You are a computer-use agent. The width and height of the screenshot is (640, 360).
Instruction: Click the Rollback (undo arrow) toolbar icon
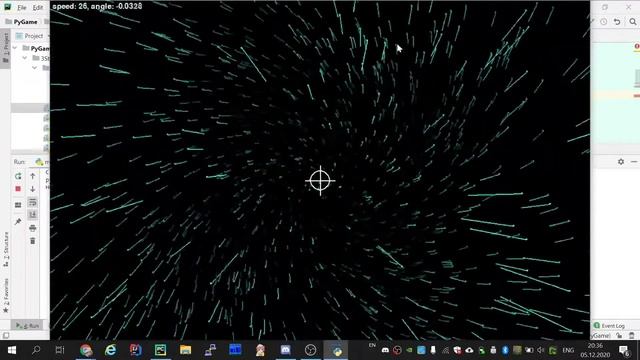tap(617, 22)
